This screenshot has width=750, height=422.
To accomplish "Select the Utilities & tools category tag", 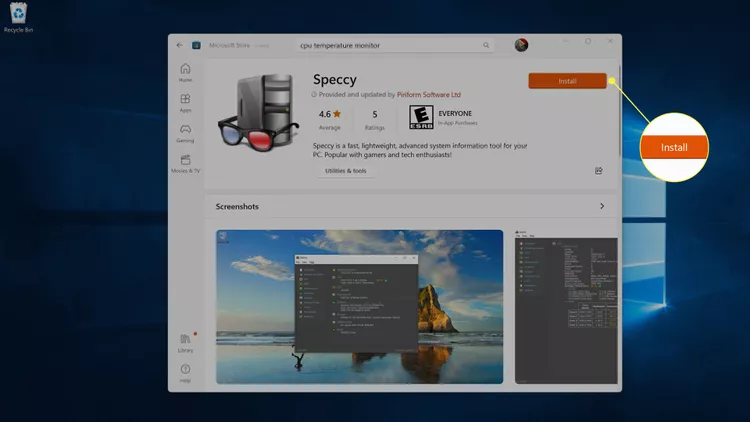I will 345,171.
